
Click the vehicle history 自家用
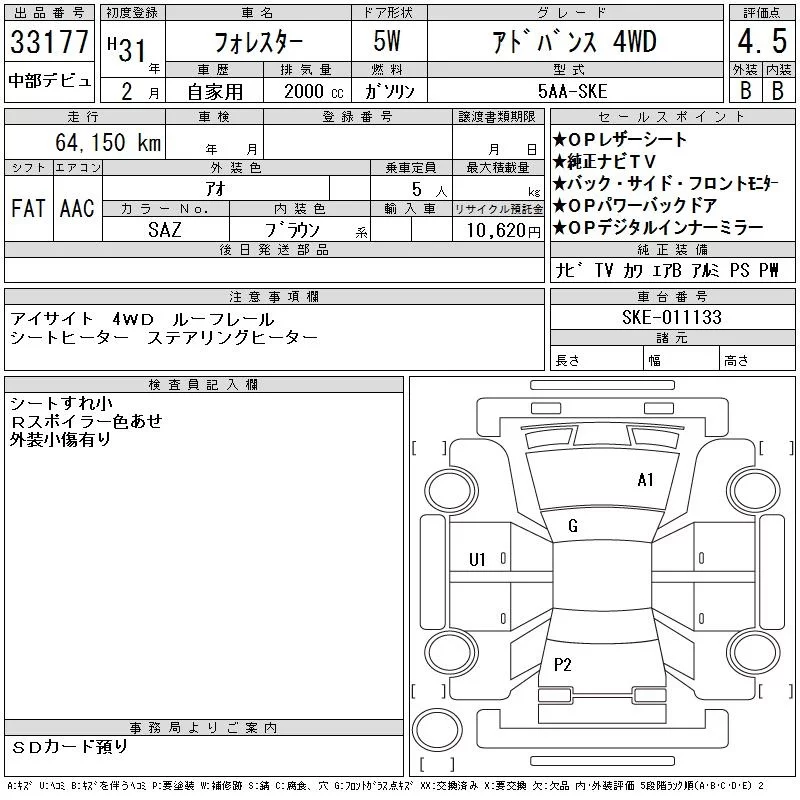click(x=215, y=92)
